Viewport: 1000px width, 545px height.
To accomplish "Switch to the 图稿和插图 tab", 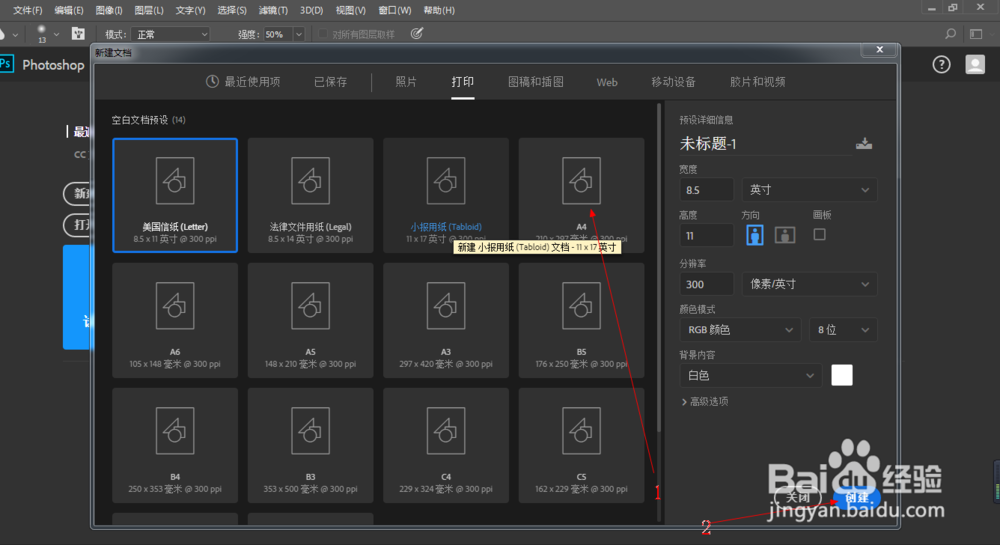I will (536, 82).
